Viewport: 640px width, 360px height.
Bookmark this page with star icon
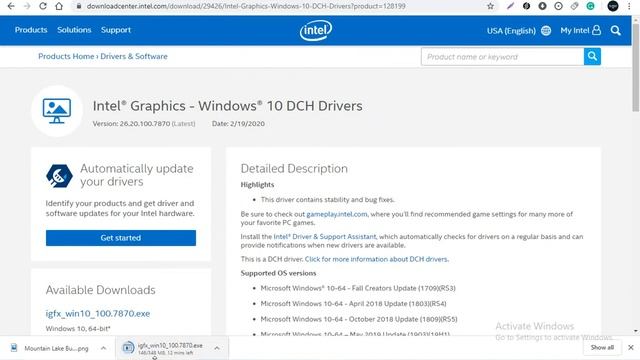click(x=491, y=6)
